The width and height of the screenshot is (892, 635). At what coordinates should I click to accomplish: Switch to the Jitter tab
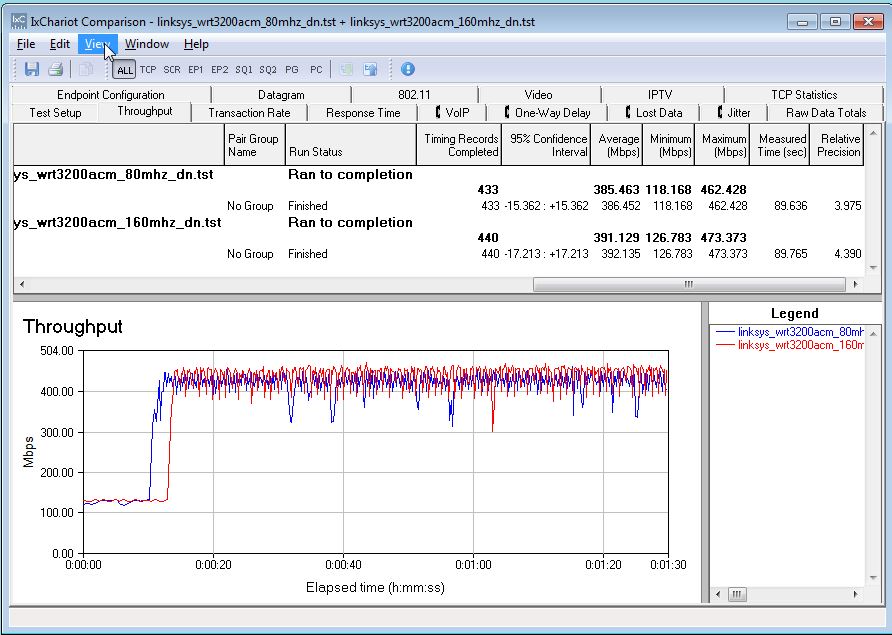pos(734,113)
